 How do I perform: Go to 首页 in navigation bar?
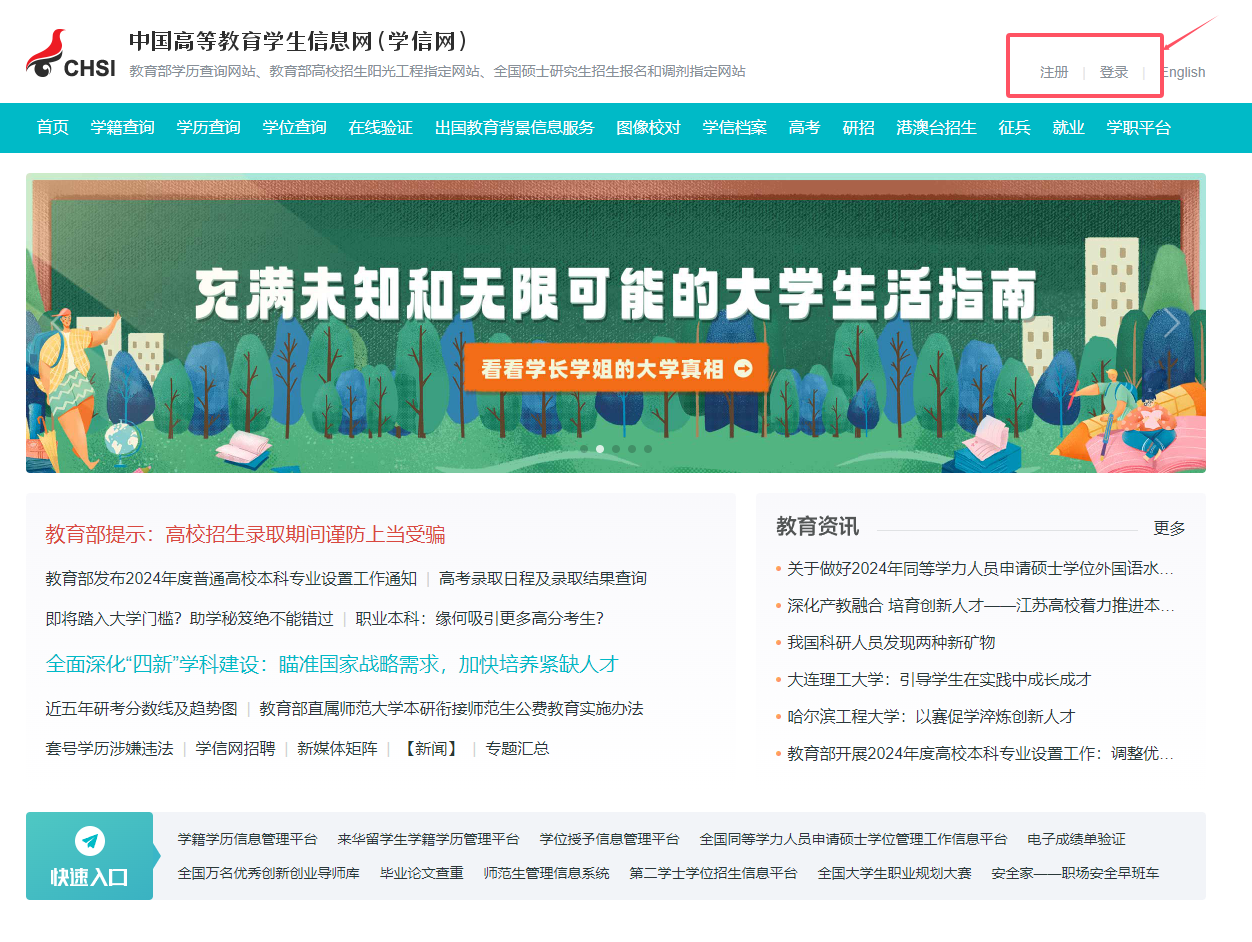tap(53, 127)
